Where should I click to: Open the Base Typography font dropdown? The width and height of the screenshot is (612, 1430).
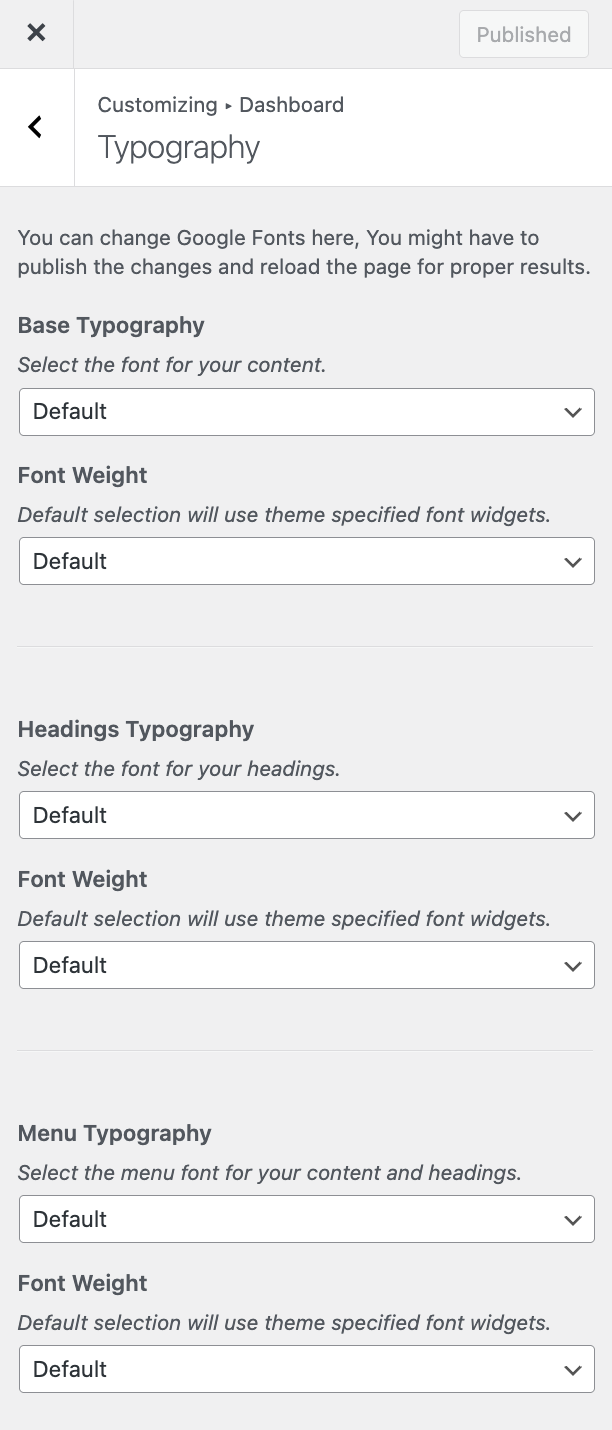[x=306, y=412]
